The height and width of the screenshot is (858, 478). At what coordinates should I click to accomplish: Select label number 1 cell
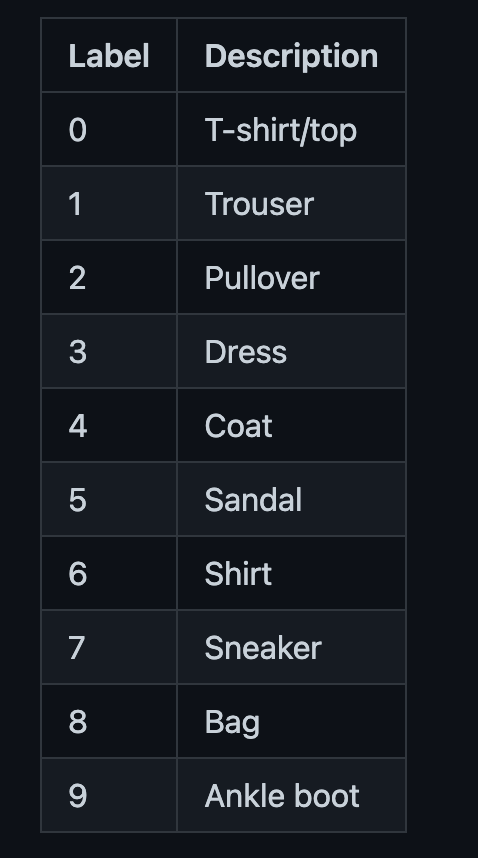[x=109, y=203]
